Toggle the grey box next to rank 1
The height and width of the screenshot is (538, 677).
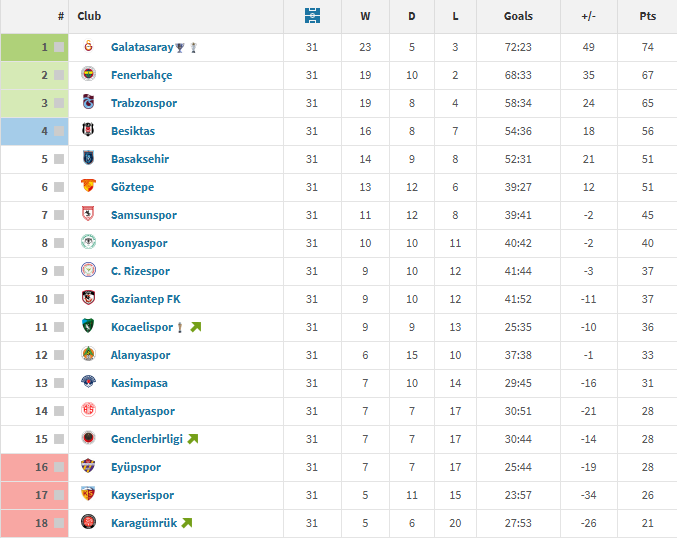click(59, 47)
